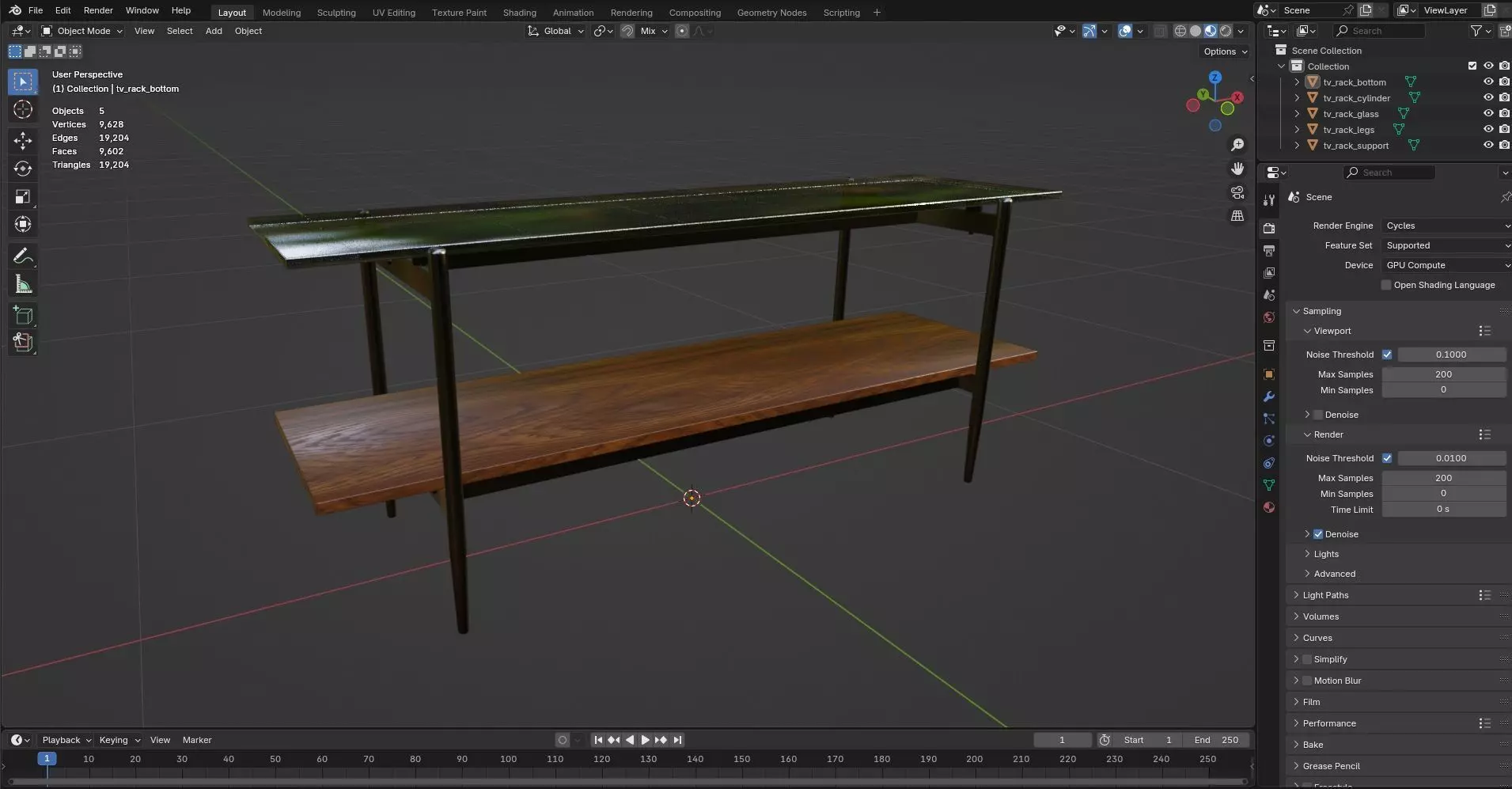This screenshot has height=789, width=1512.
Task: Uncheck the Render Denoise checkbox
Action: point(1318,534)
